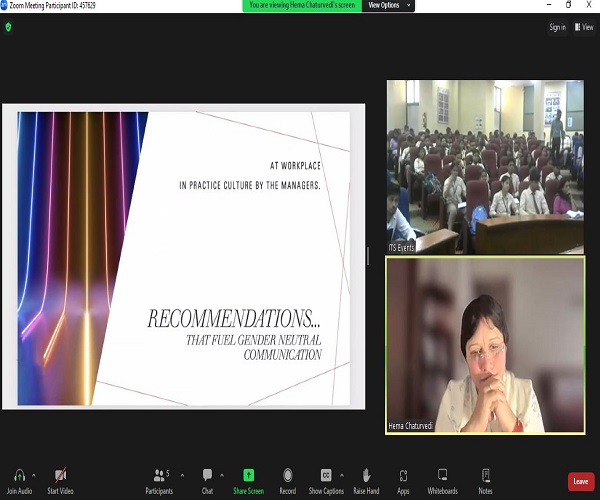The height and width of the screenshot is (500, 600).
Task: Click the green Share Screen button
Action: 249,481
